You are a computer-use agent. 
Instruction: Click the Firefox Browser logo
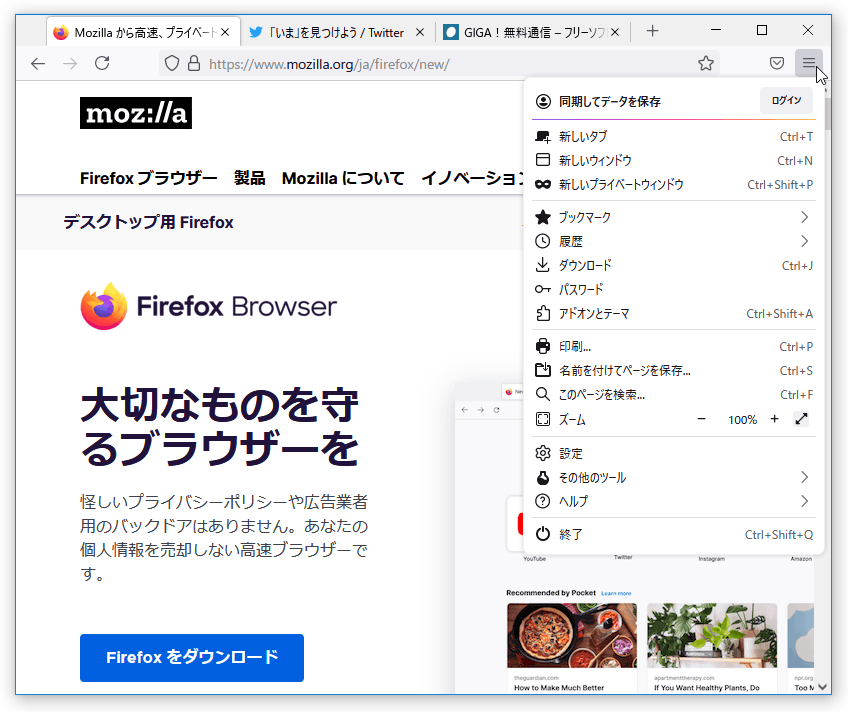[208, 306]
